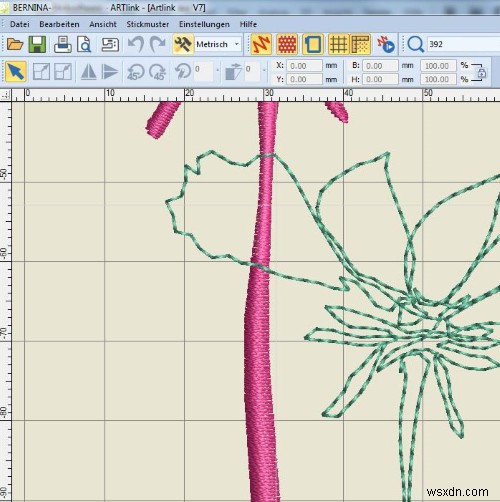Save the design with the green floppy icon

tap(37, 44)
